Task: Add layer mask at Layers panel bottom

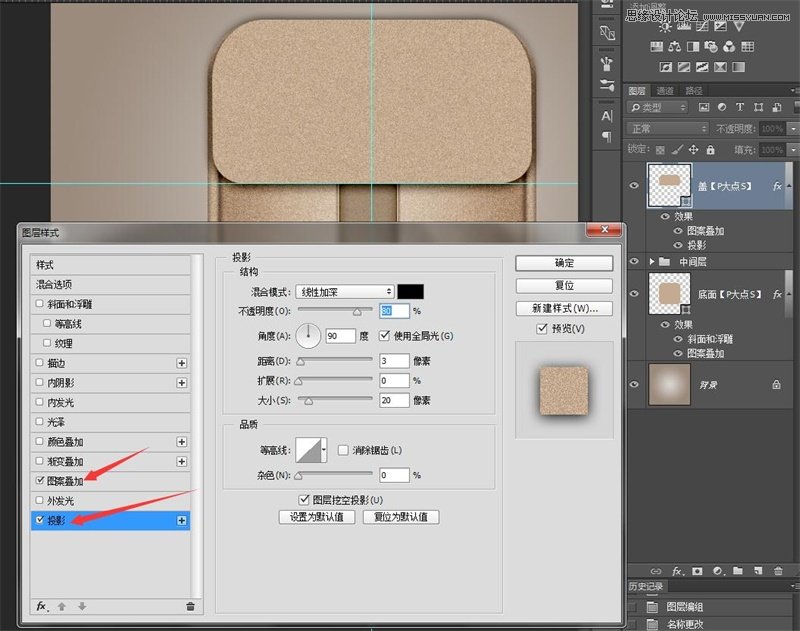Action: point(697,571)
